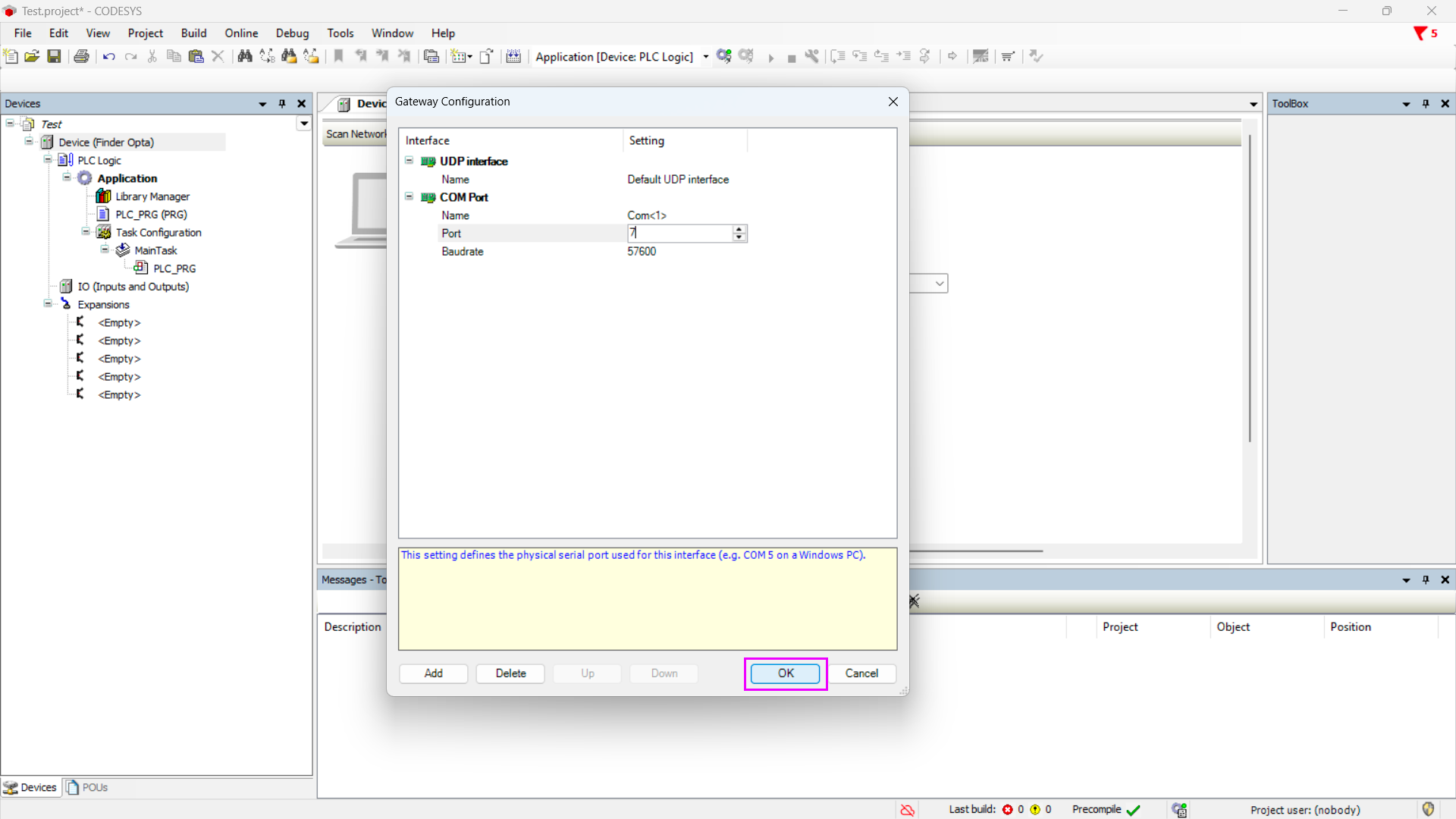This screenshot has width=1456, height=819.
Task: Click the Undo toolbar icon
Action: click(108, 56)
